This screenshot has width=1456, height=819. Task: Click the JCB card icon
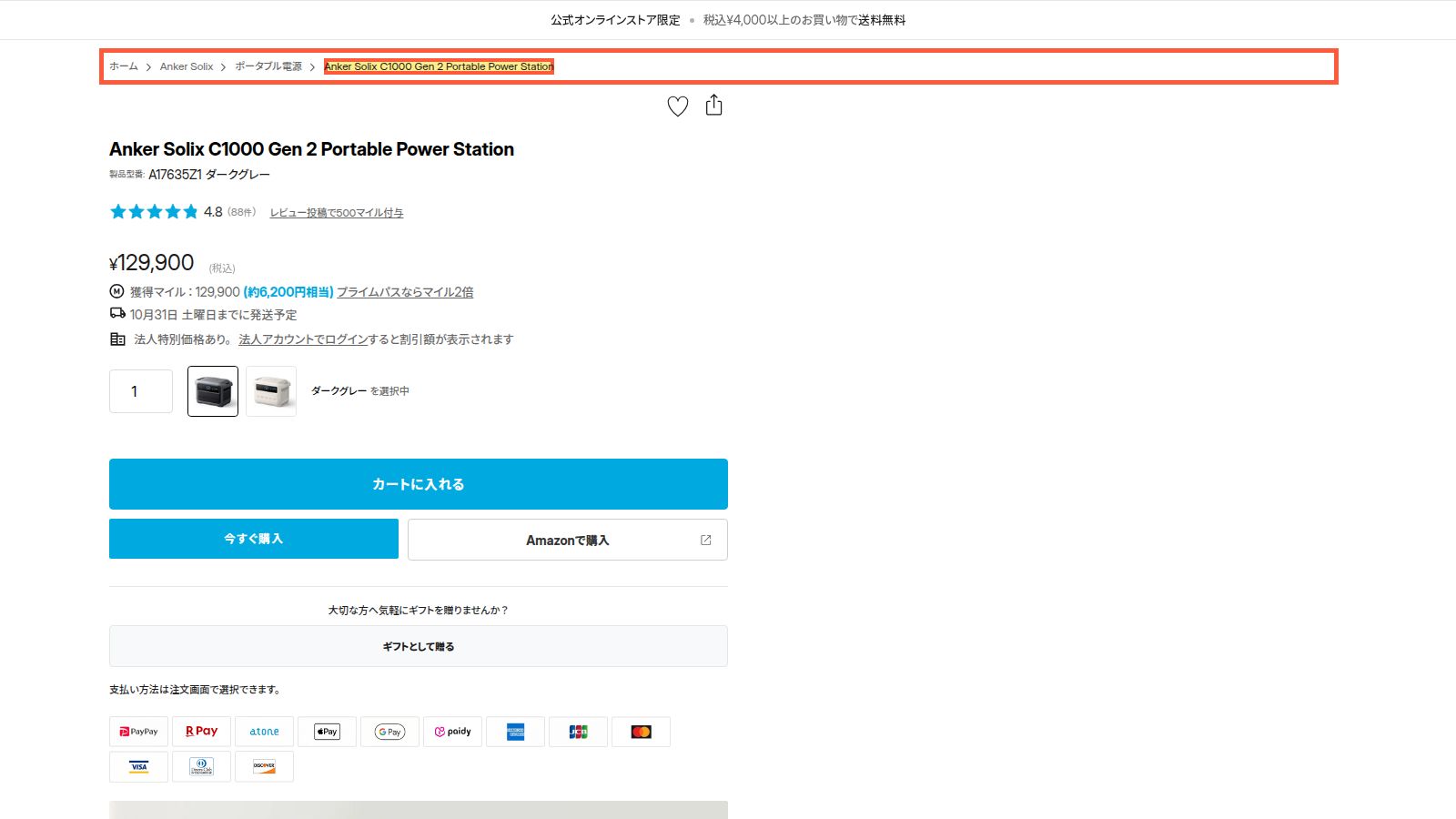578,732
